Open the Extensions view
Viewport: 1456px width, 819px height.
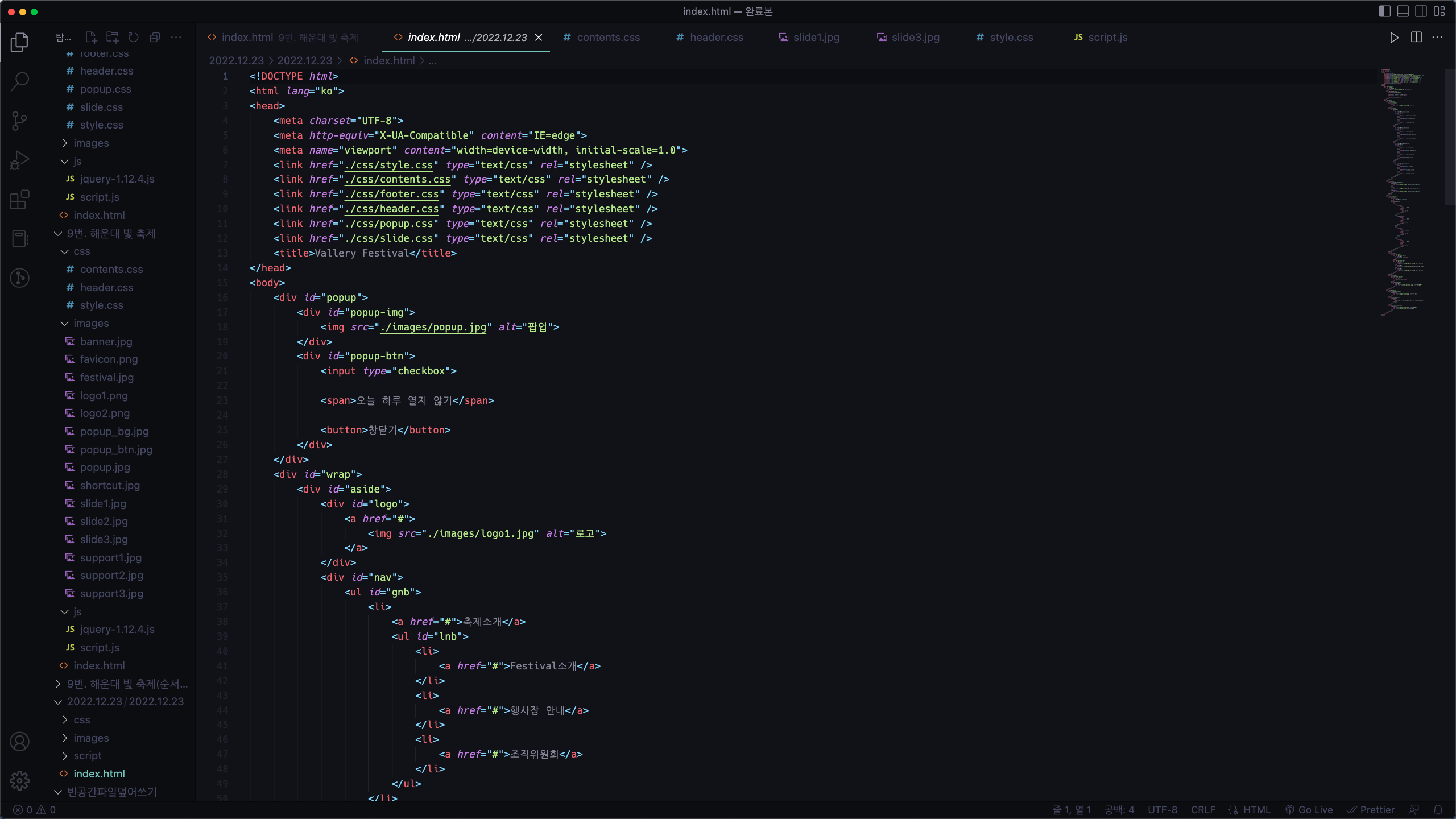point(20,200)
